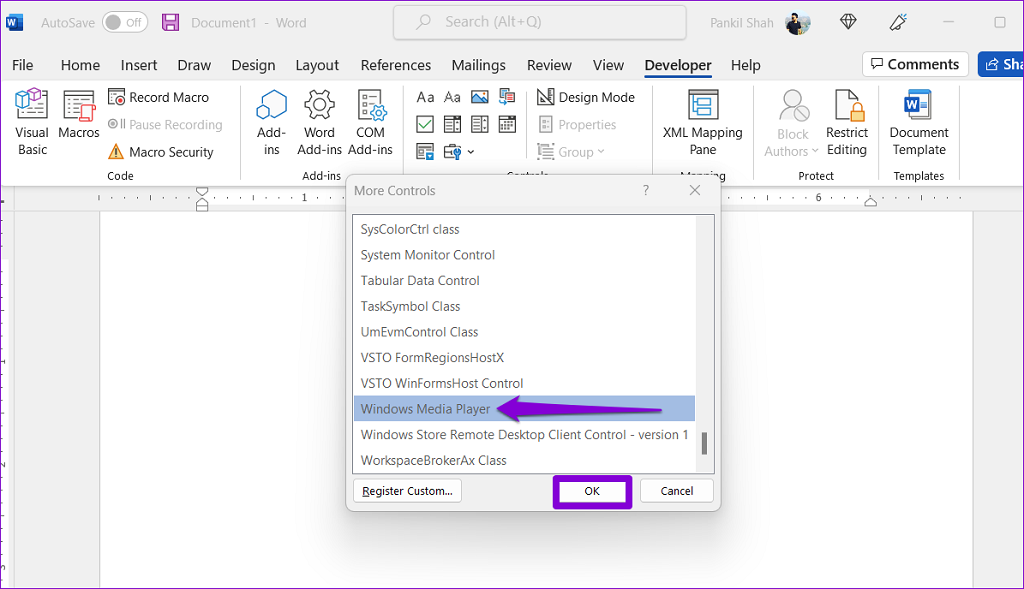Image resolution: width=1024 pixels, height=589 pixels.
Task: Click the More Controls list scrollbar thumb
Action: coord(703,442)
